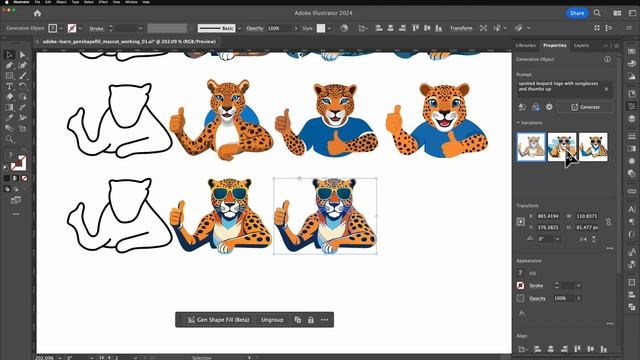
Task: Select the Pen tool
Action: coord(9,65)
